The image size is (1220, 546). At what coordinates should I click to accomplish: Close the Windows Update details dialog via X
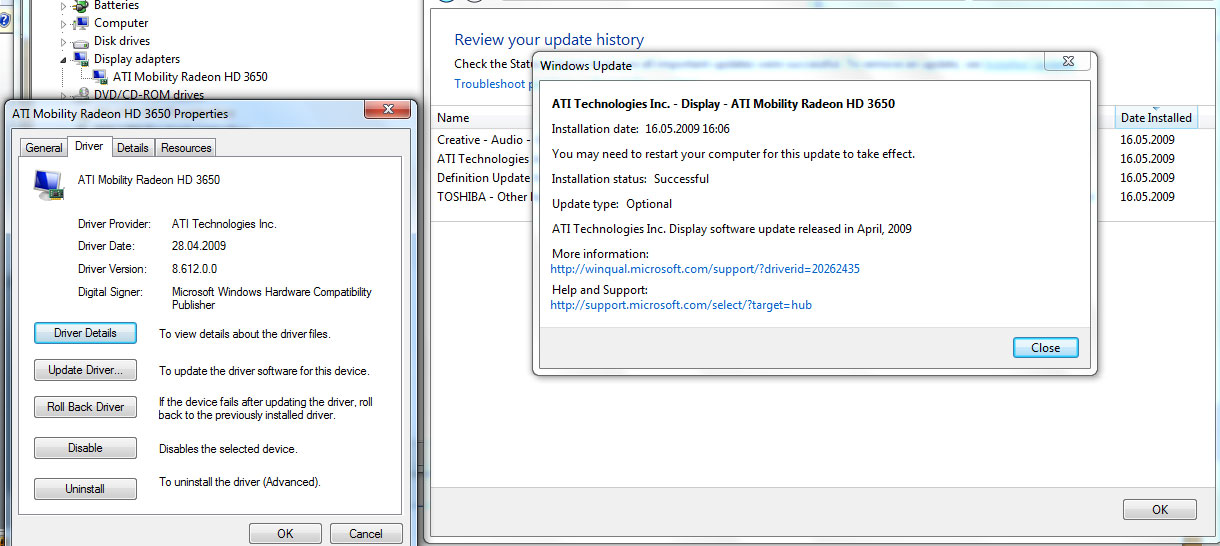[x=1067, y=62]
